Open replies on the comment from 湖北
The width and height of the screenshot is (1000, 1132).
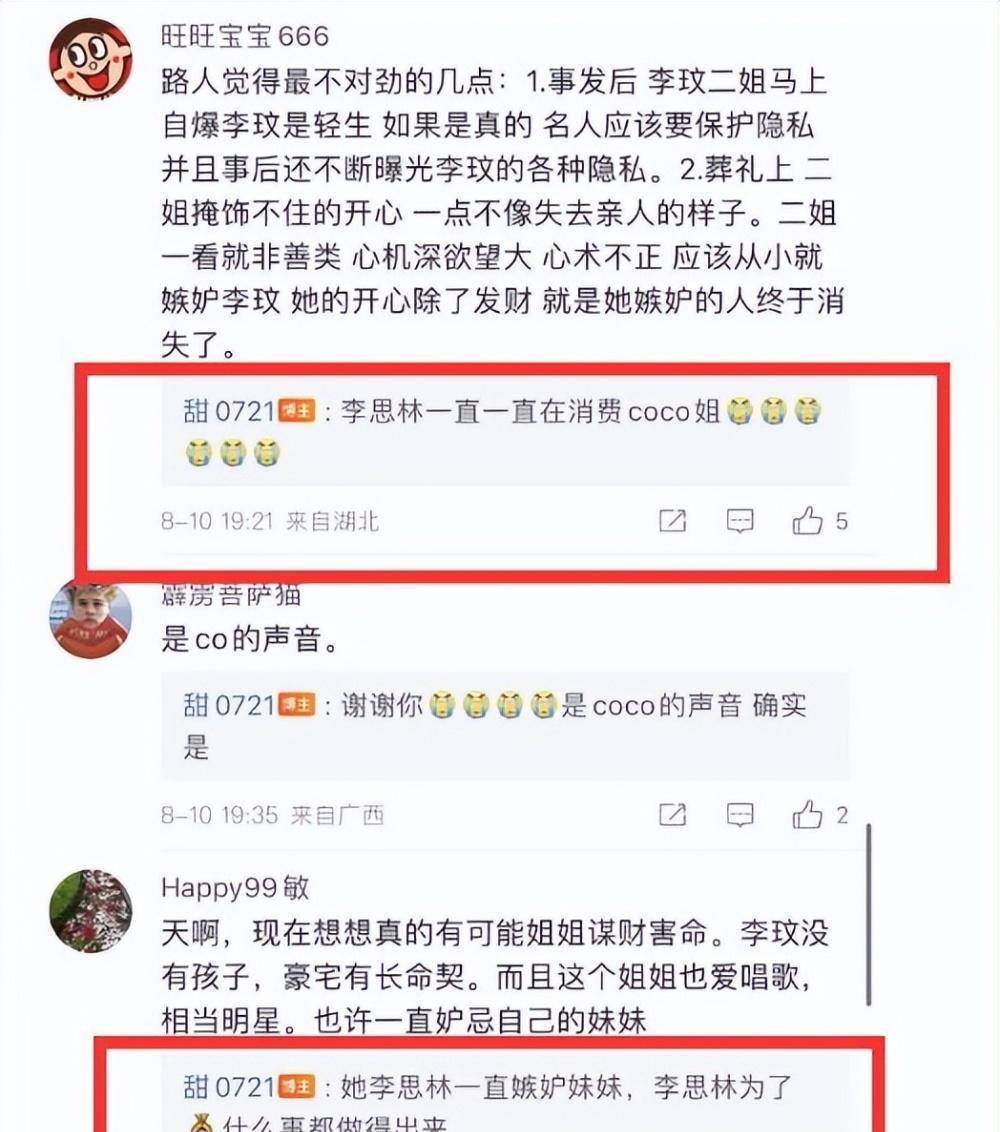(x=740, y=521)
